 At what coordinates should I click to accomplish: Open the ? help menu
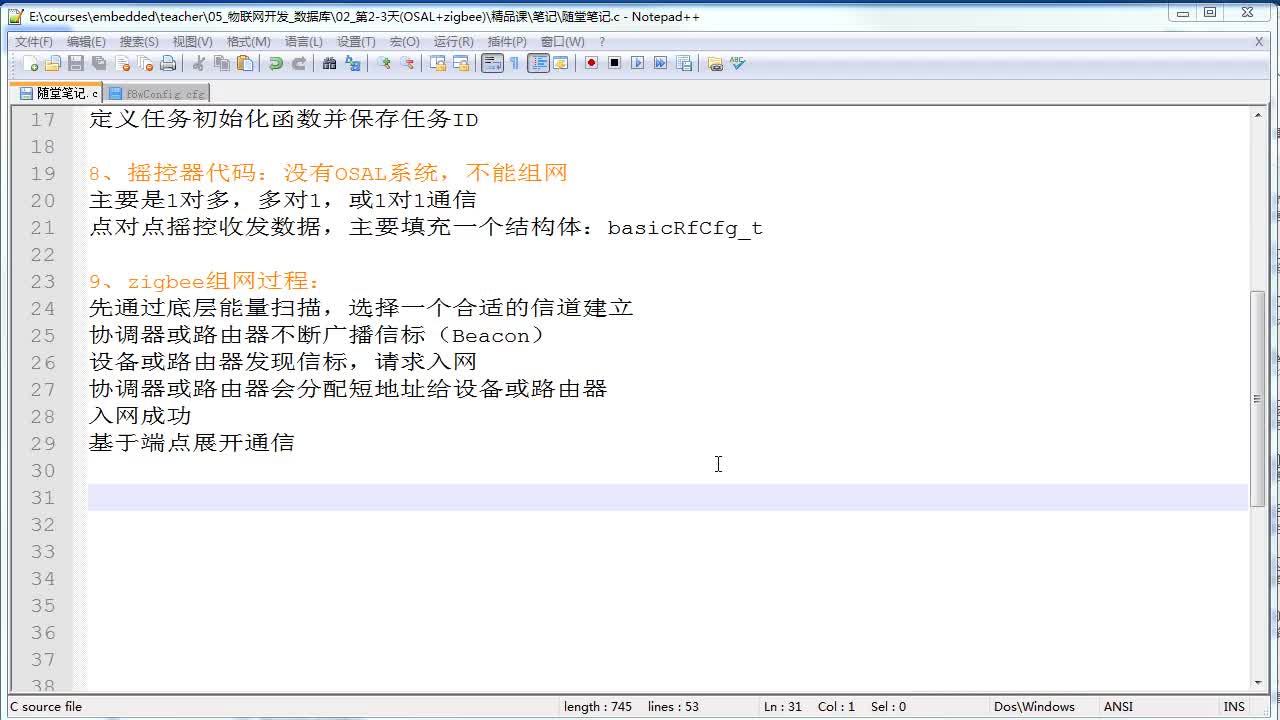tap(602, 41)
